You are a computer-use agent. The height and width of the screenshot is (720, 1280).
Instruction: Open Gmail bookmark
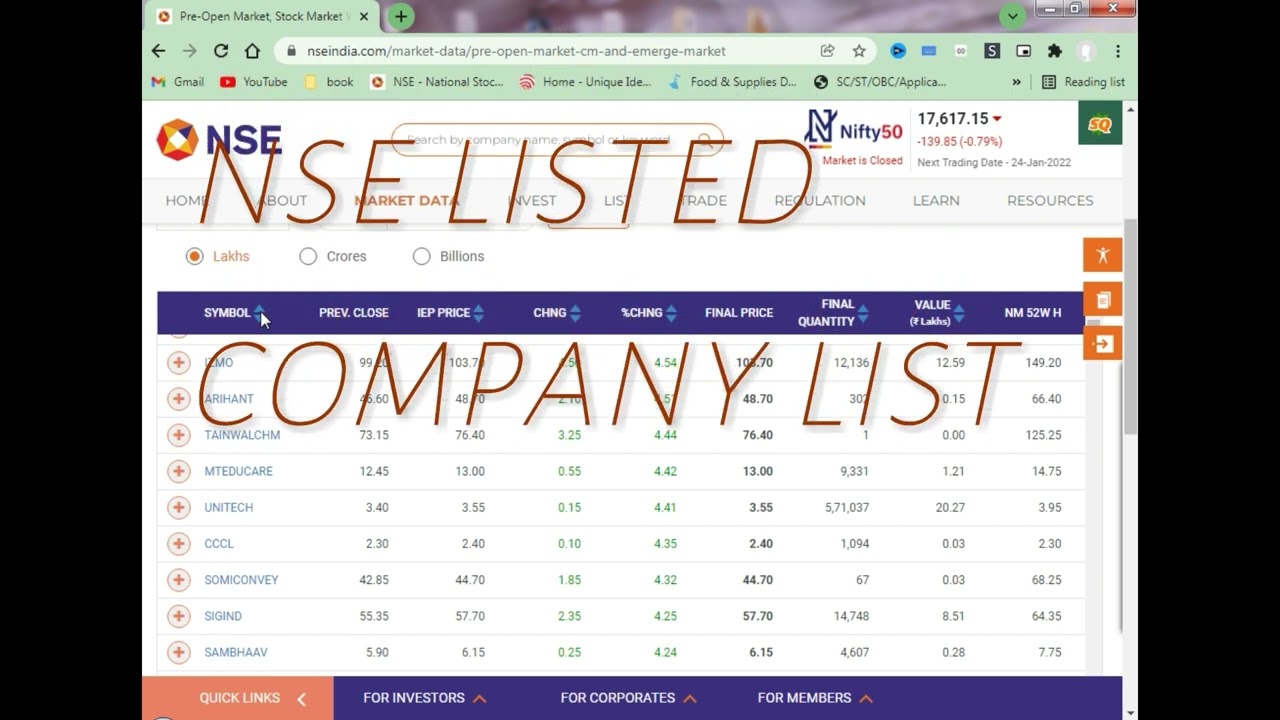click(177, 82)
